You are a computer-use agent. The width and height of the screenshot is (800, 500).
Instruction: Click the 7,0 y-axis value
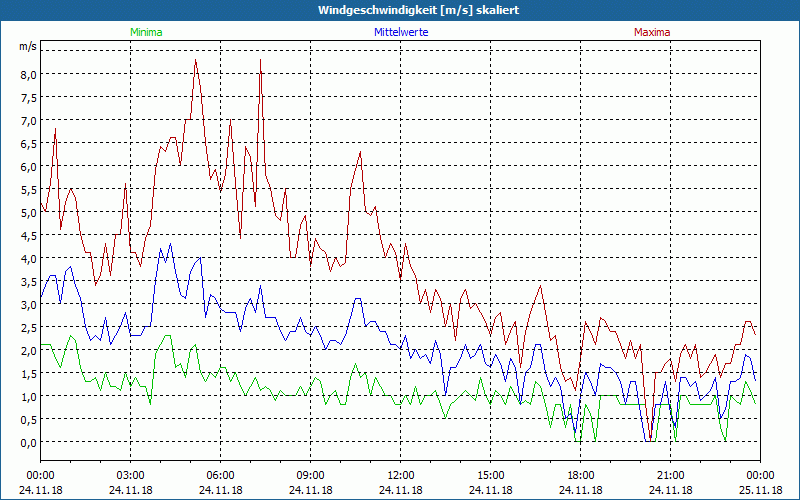28,120
